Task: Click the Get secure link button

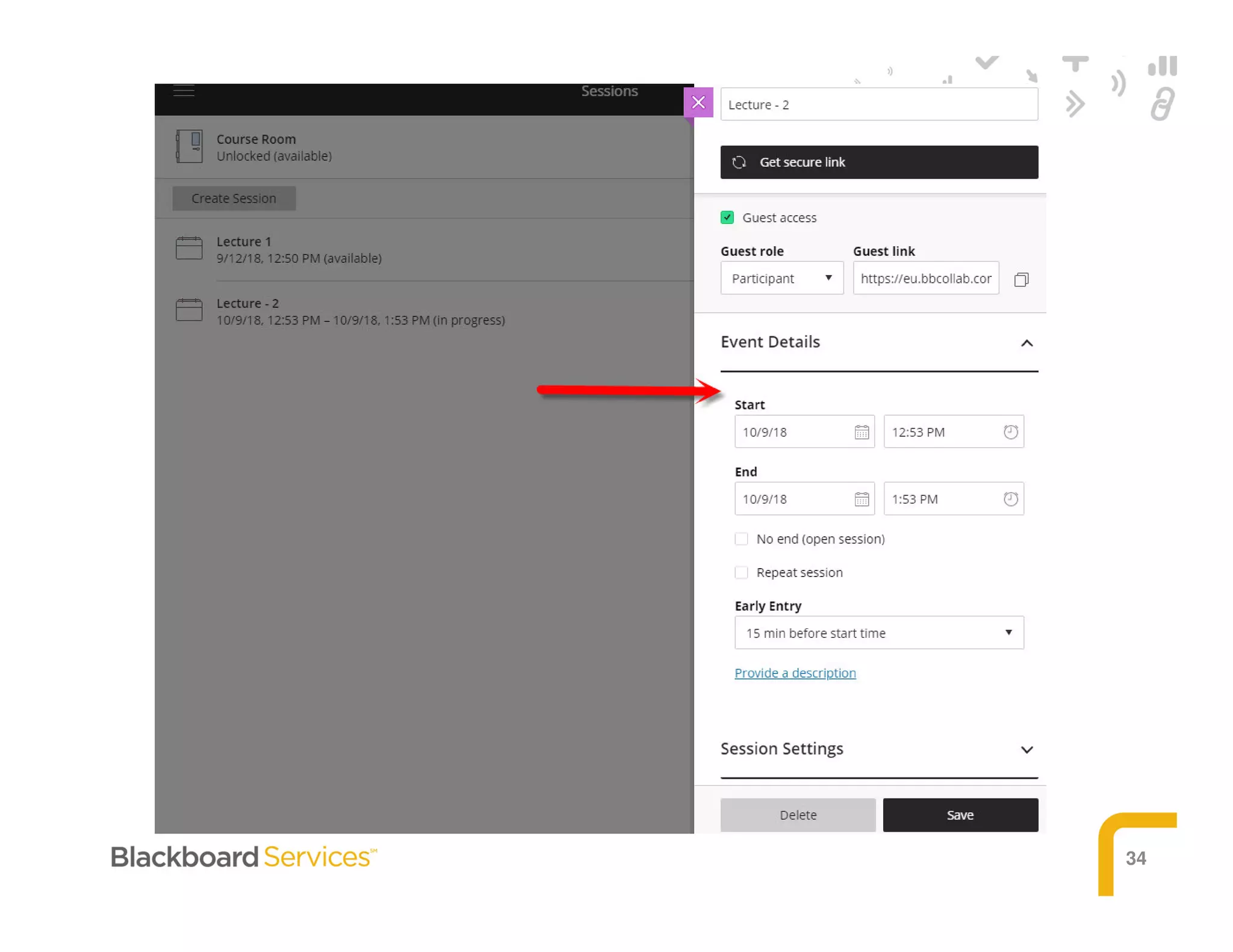Action: [878, 162]
